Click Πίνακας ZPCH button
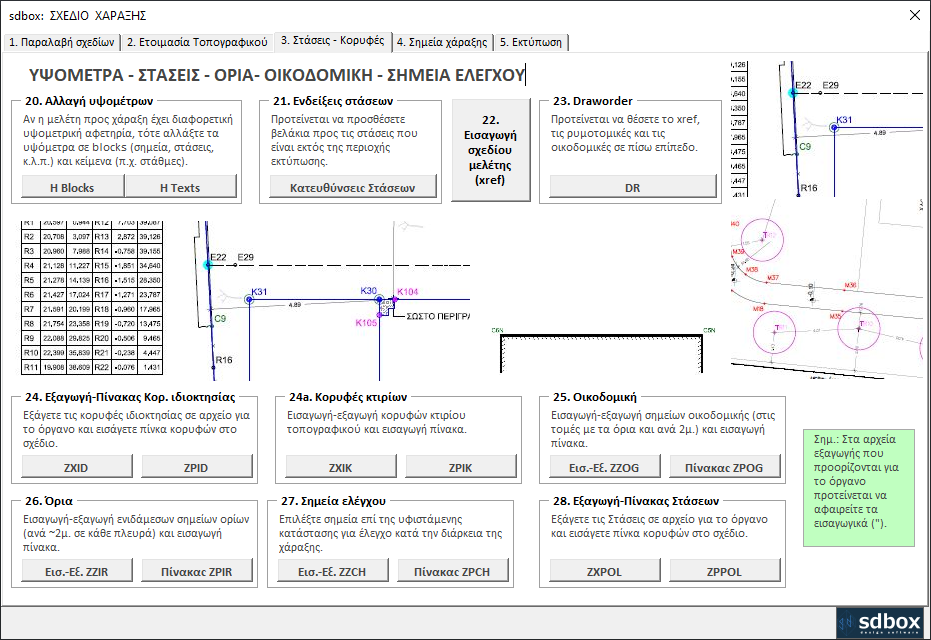Image resolution: width=931 pixels, height=640 pixels. [x=452, y=572]
